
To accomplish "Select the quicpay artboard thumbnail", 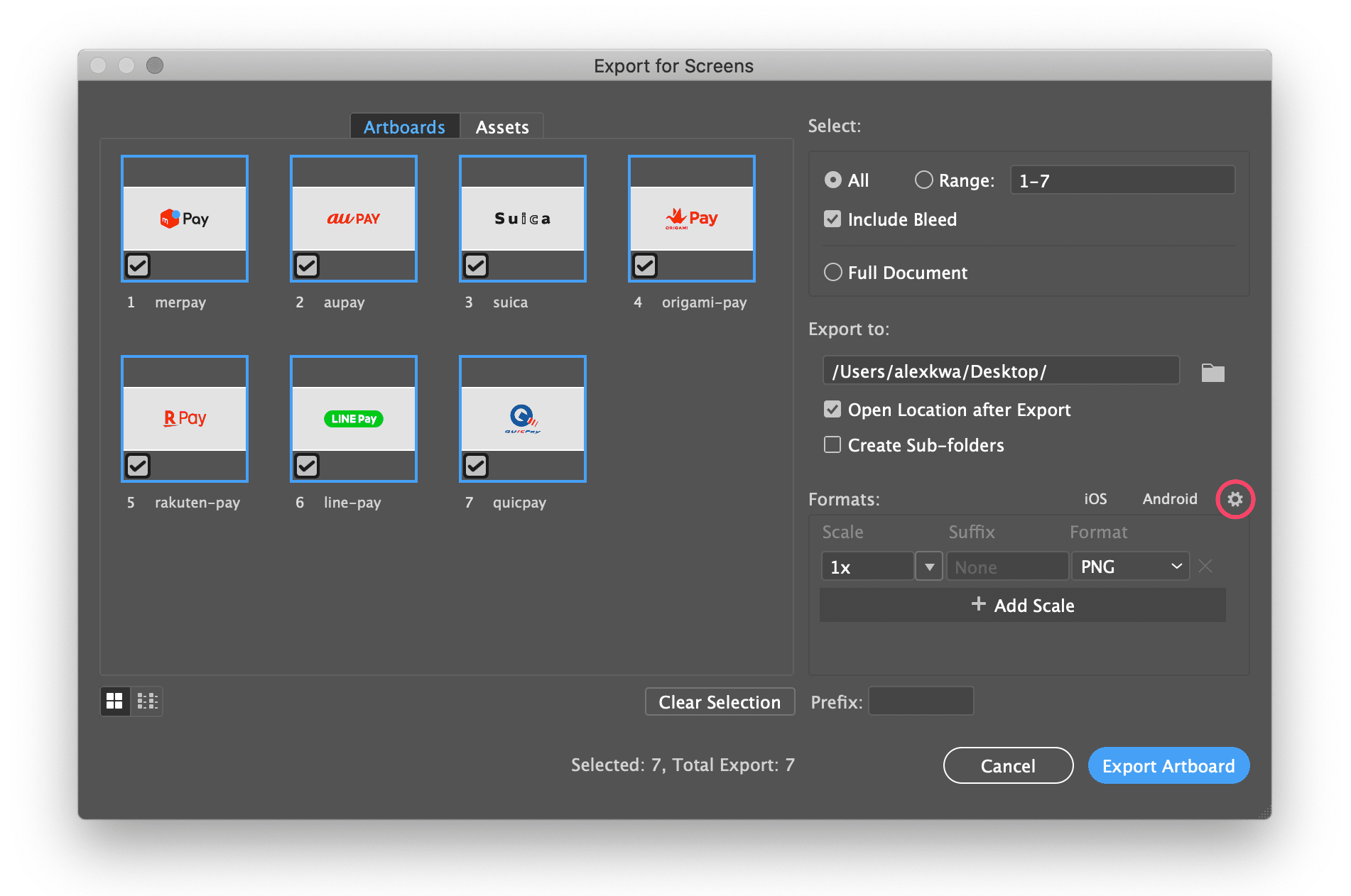I will pos(523,419).
